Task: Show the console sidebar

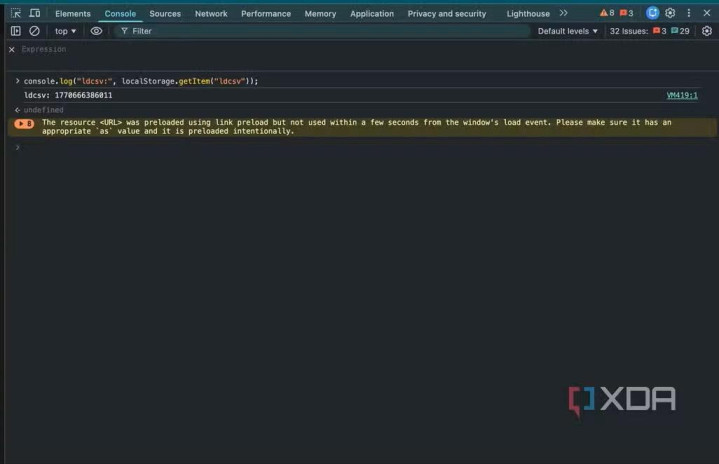Action: (x=16, y=31)
